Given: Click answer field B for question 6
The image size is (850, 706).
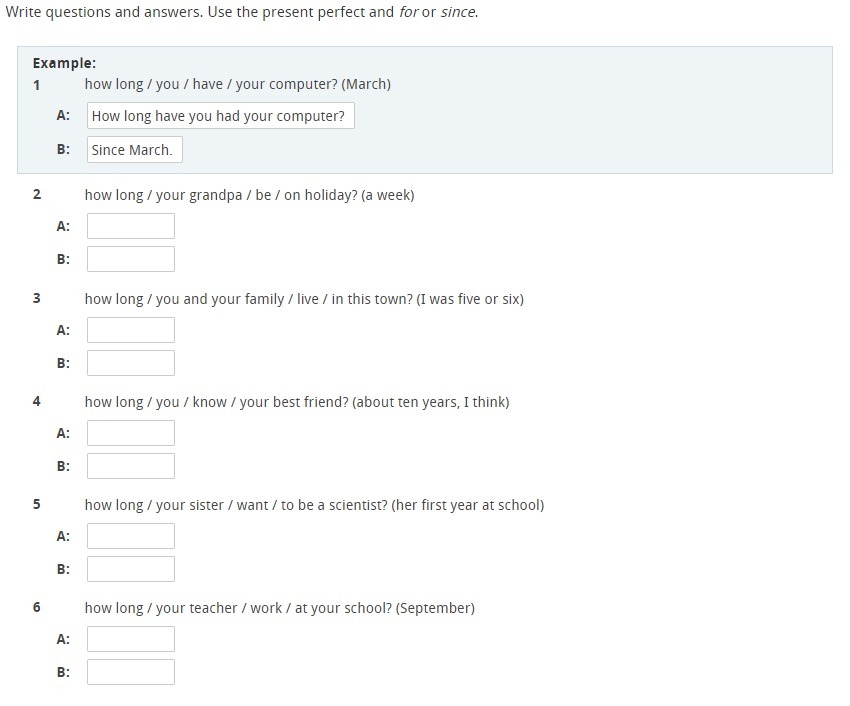Looking at the screenshot, I should (131, 672).
